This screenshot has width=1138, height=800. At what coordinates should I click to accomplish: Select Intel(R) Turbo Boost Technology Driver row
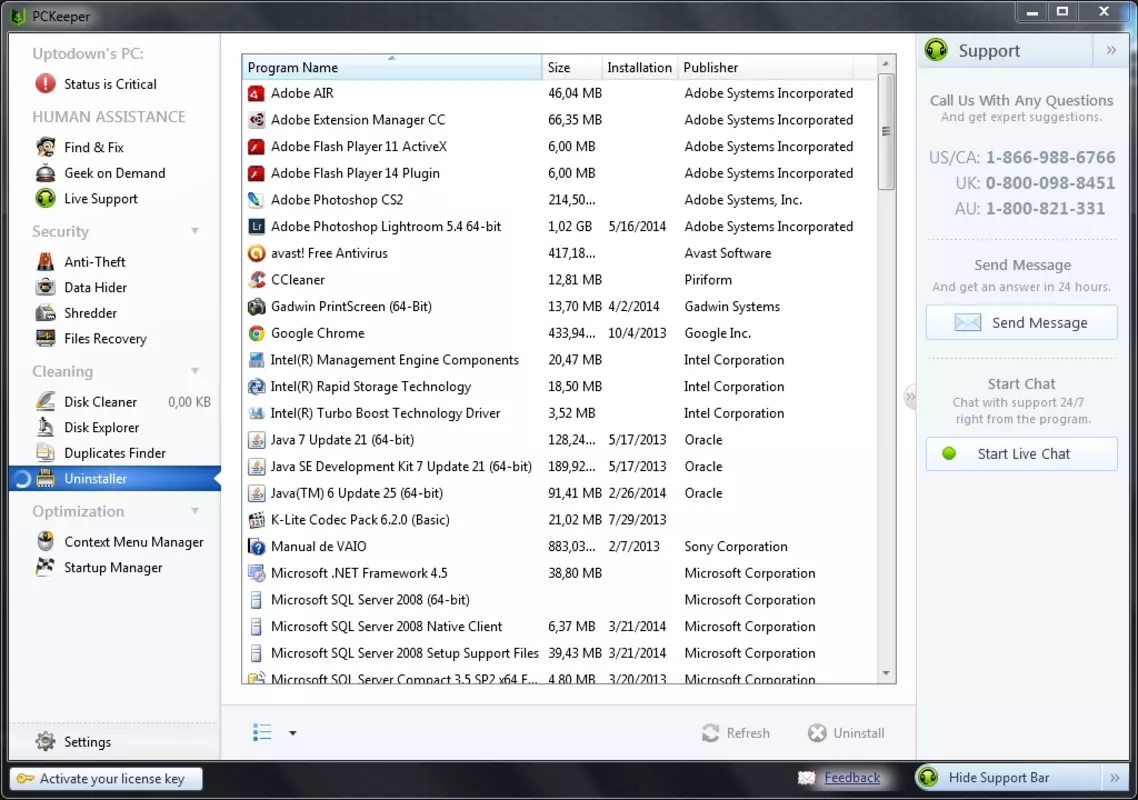(559, 413)
